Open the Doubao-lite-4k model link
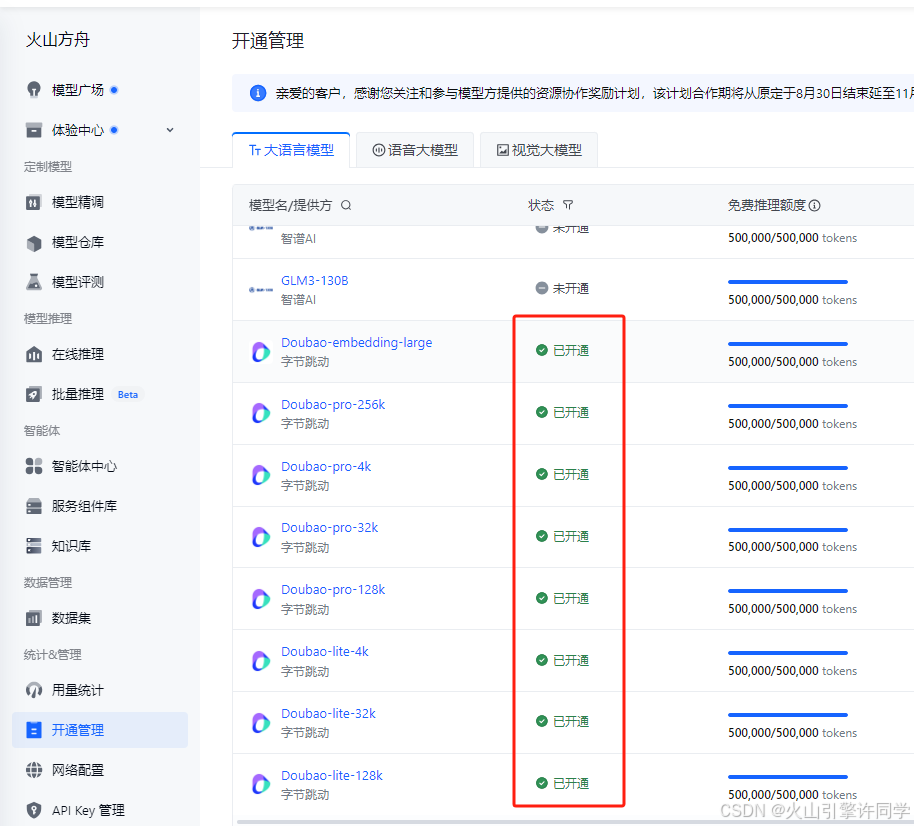The height and width of the screenshot is (826, 914). pos(325,652)
